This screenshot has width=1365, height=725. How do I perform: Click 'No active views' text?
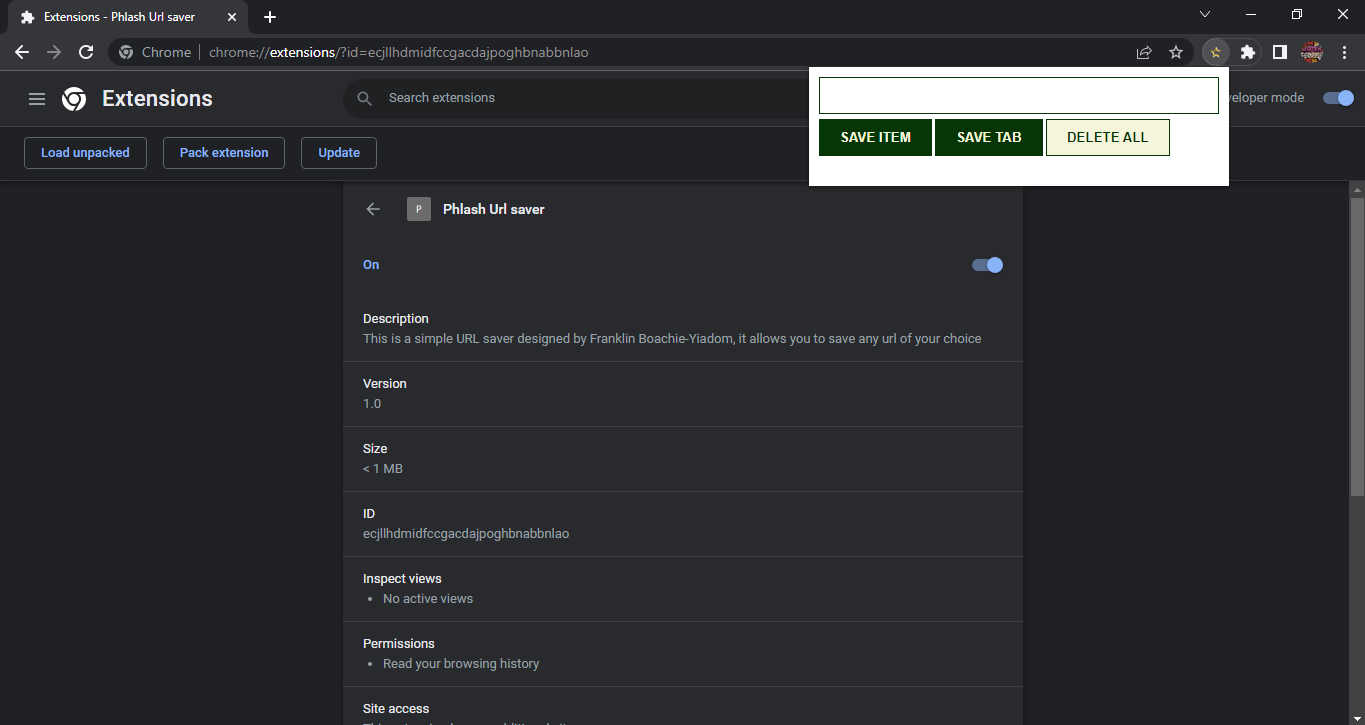pos(428,599)
